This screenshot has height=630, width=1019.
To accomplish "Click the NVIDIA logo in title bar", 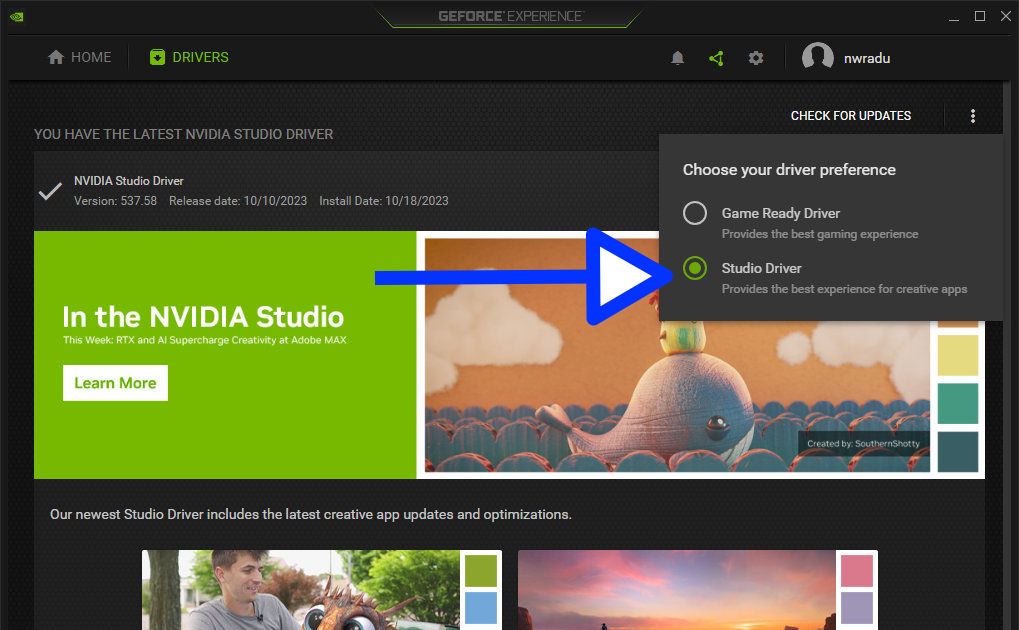I will coord(18,16).
